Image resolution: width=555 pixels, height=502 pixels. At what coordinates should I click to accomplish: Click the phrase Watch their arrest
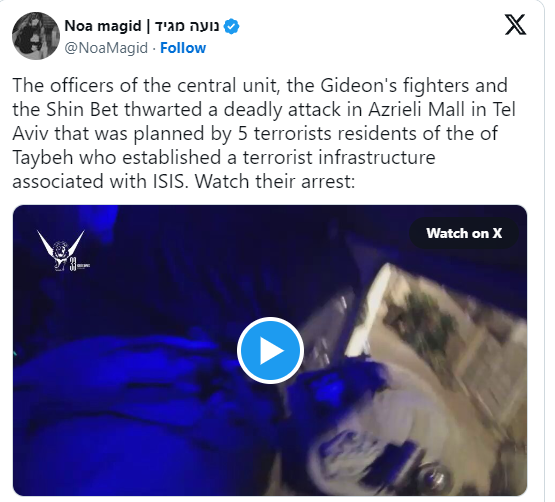point(274,181)
